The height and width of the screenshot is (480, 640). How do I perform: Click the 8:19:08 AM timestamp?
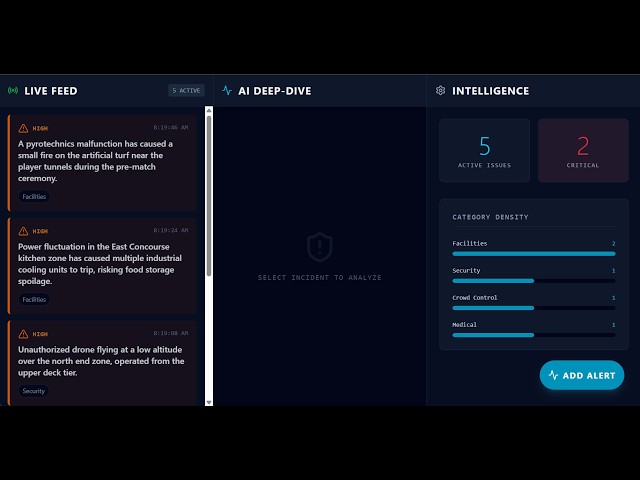pyautogui.click(x=171, y=333)
